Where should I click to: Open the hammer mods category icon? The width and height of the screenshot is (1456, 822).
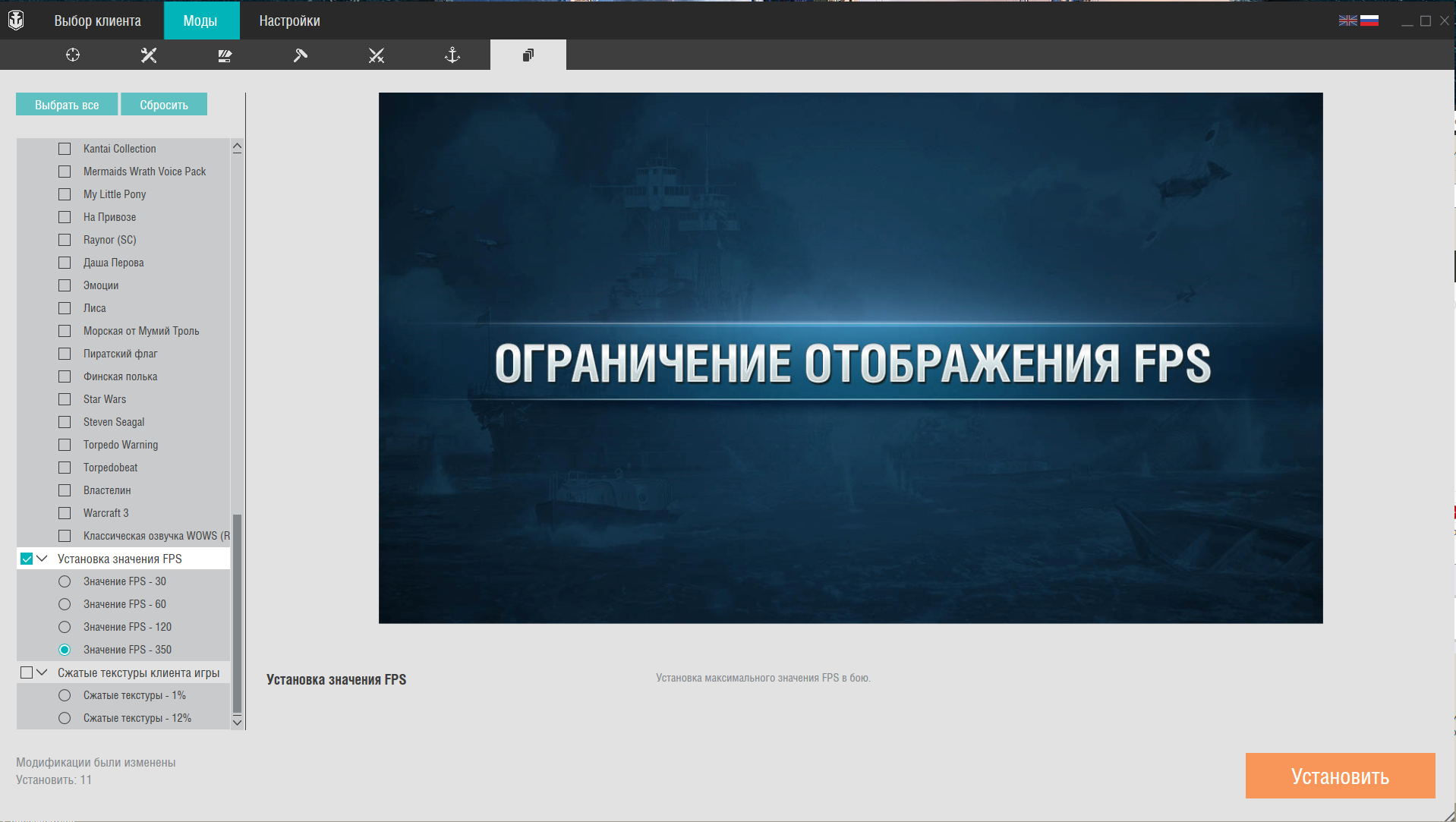(301, 55)
